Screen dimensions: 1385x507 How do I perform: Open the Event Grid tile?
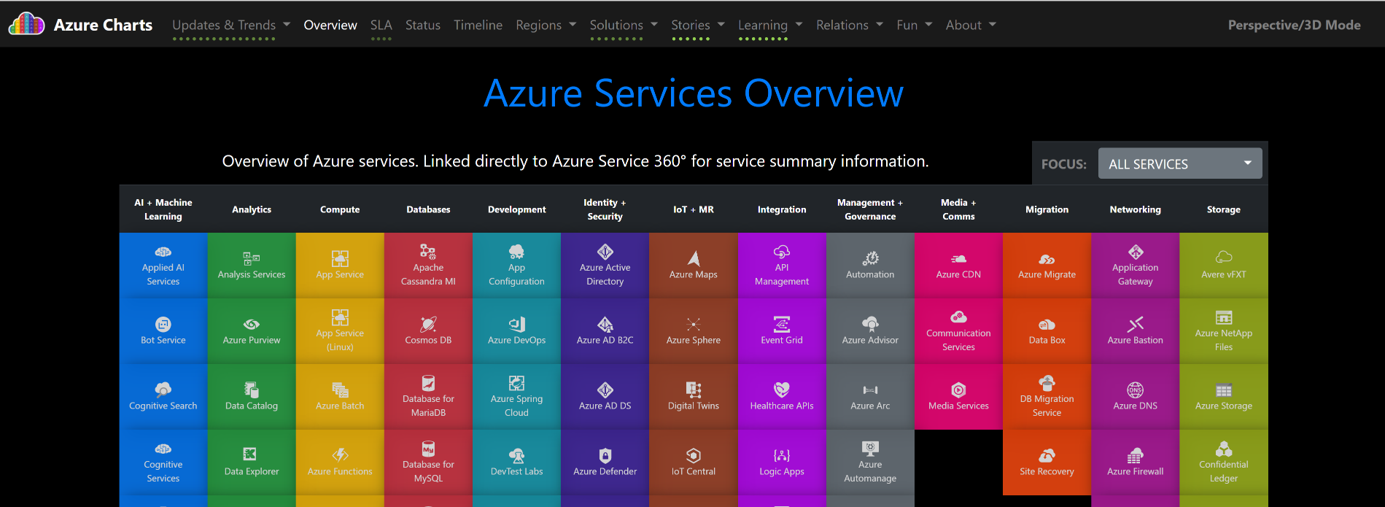(782, 331)
